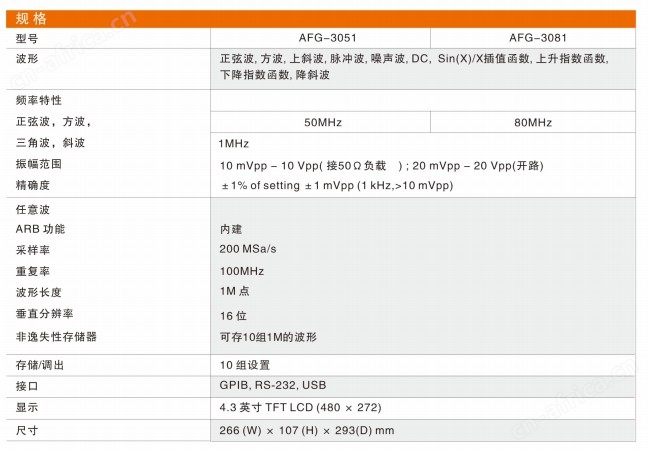Image resolution: width=649 pixels, height=450 pixels.
Task: Select the 非逸失性存储器 label
Action: pyautogui.click(x=56, y=337)
